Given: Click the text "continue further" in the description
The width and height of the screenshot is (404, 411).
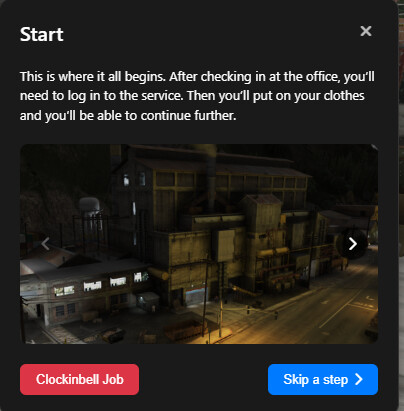Looking at the screenshot, I should coord(188,116).
